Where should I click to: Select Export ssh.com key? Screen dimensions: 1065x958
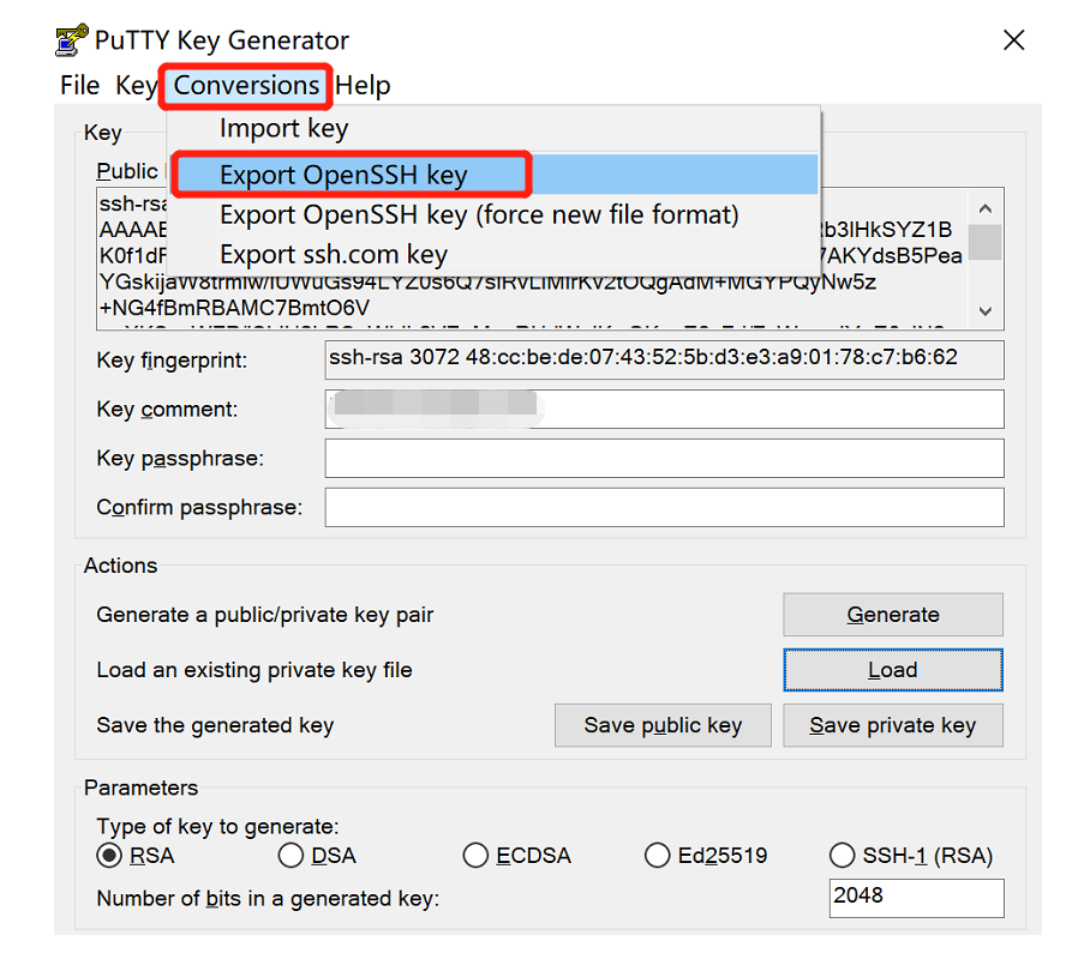click(330, 253)
